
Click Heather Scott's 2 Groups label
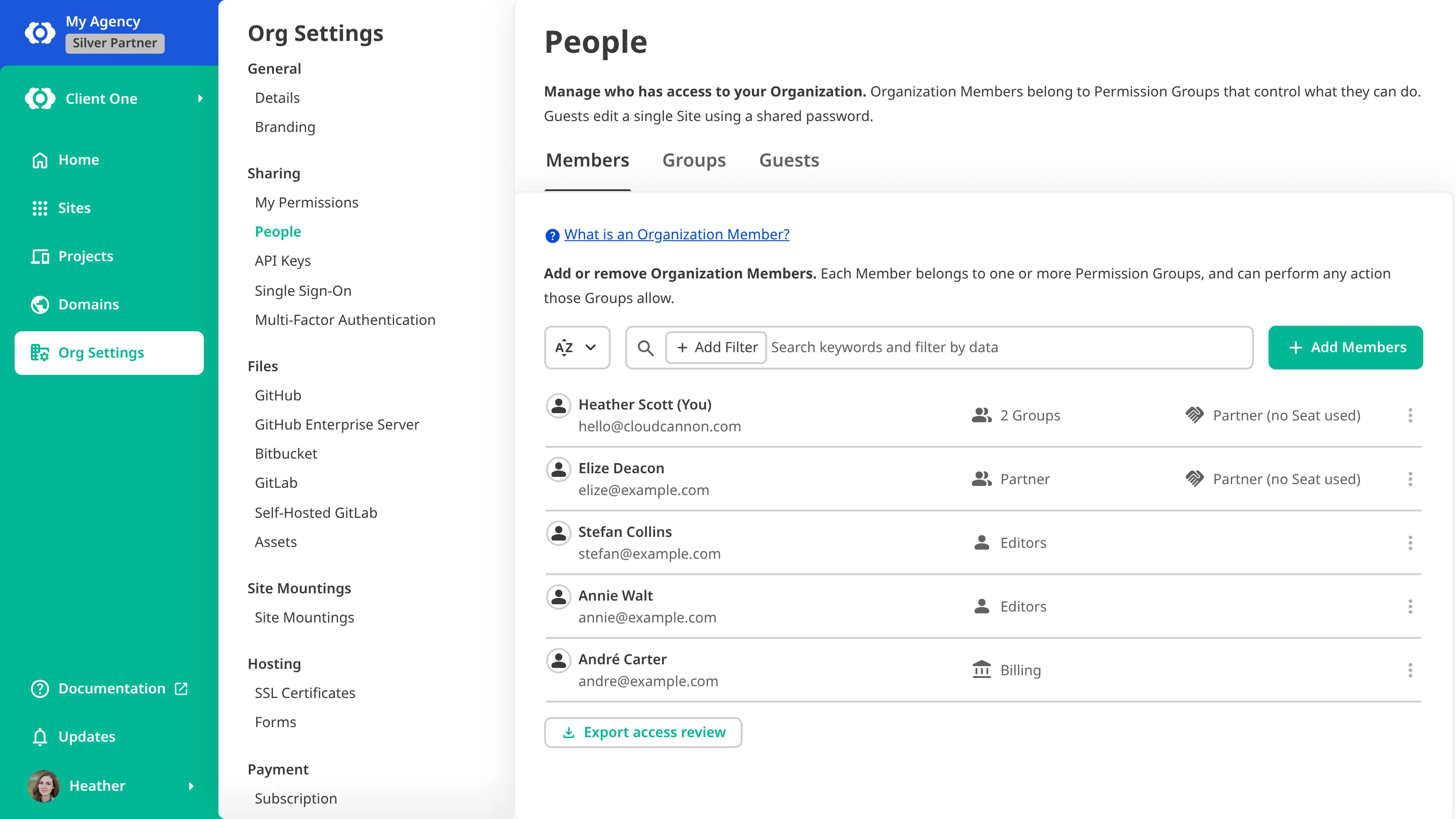(1030, 415)
